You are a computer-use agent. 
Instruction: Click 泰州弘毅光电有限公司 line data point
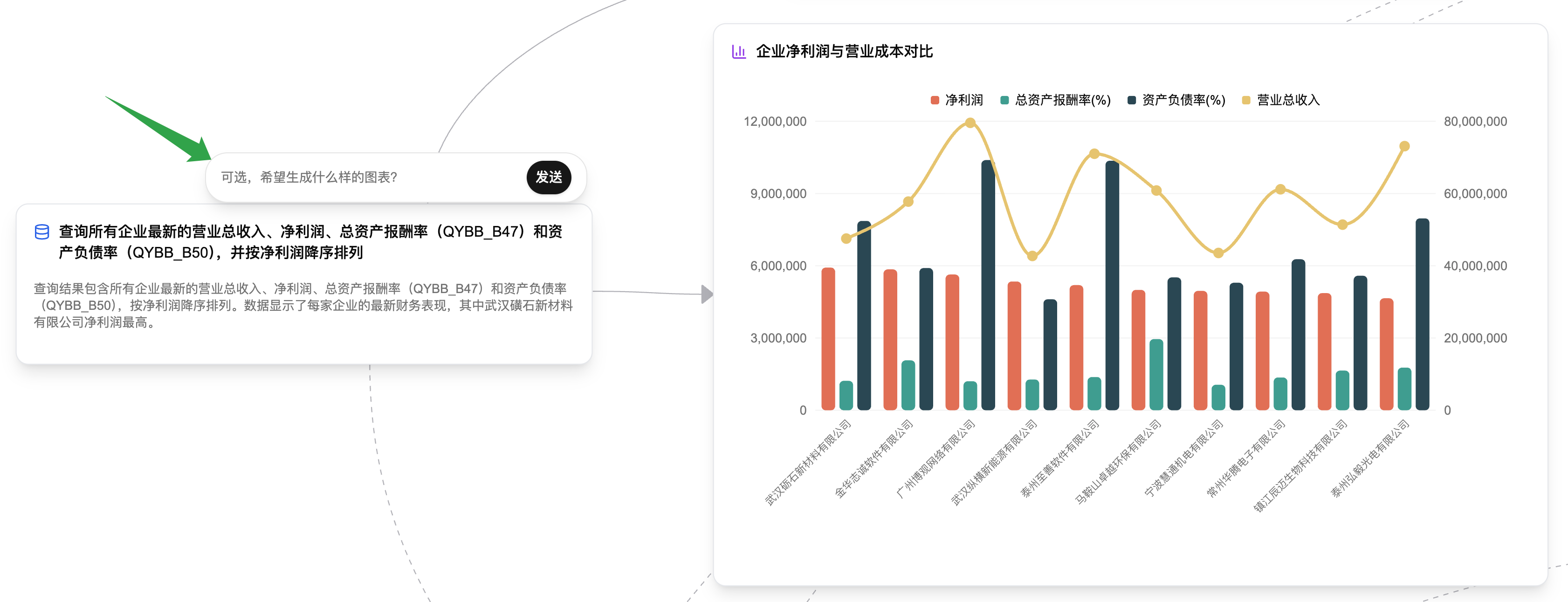[1404, 147]
